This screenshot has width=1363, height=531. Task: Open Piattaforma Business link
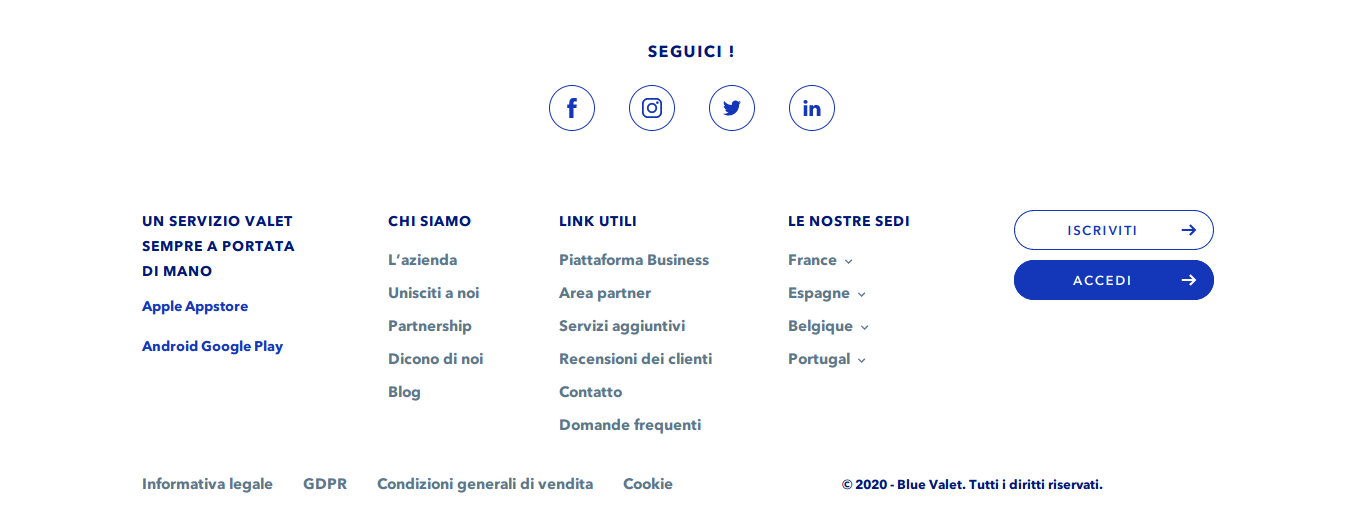(634, 260)
